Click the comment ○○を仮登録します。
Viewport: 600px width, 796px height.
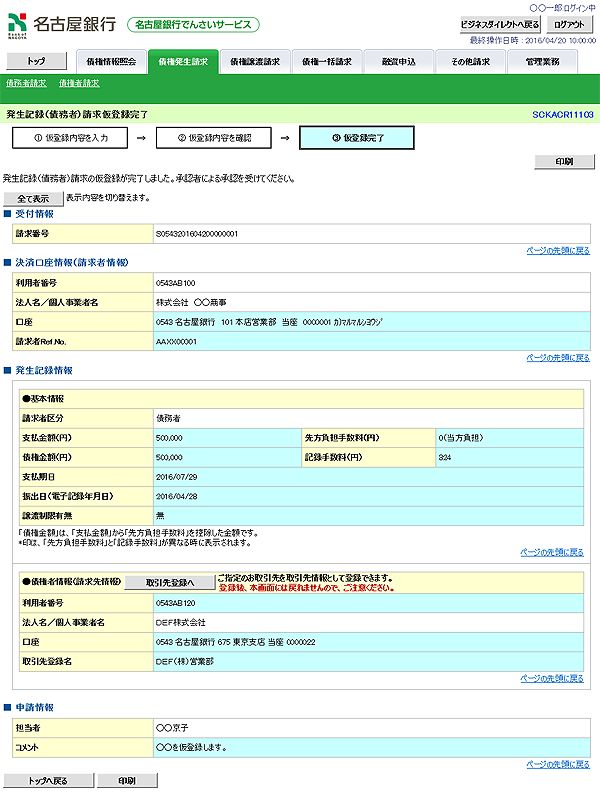191,748
